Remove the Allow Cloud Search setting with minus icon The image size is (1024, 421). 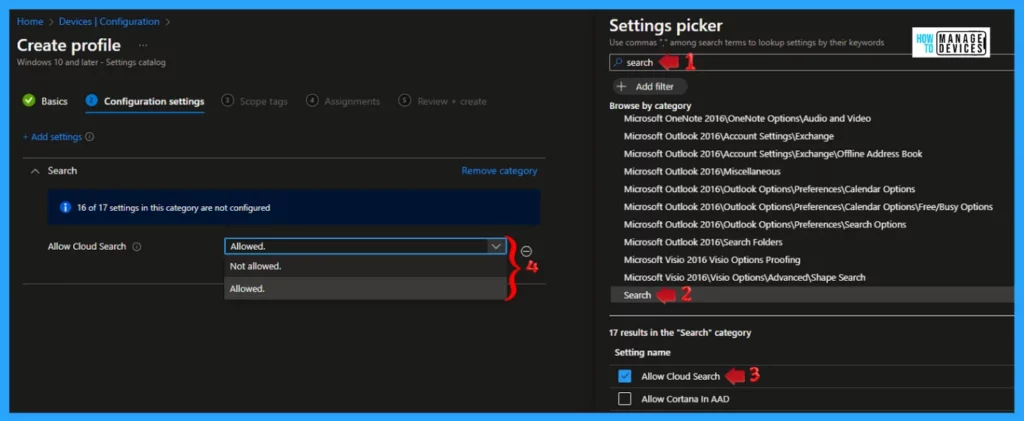pos(526,251)
